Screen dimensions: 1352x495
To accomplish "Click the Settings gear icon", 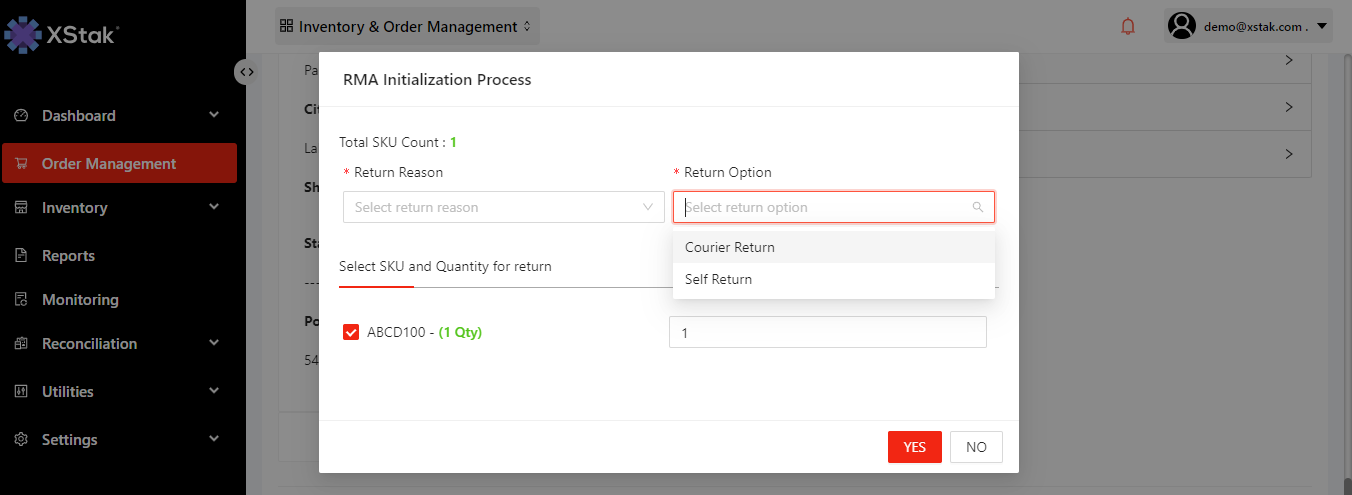I will 21,440.
